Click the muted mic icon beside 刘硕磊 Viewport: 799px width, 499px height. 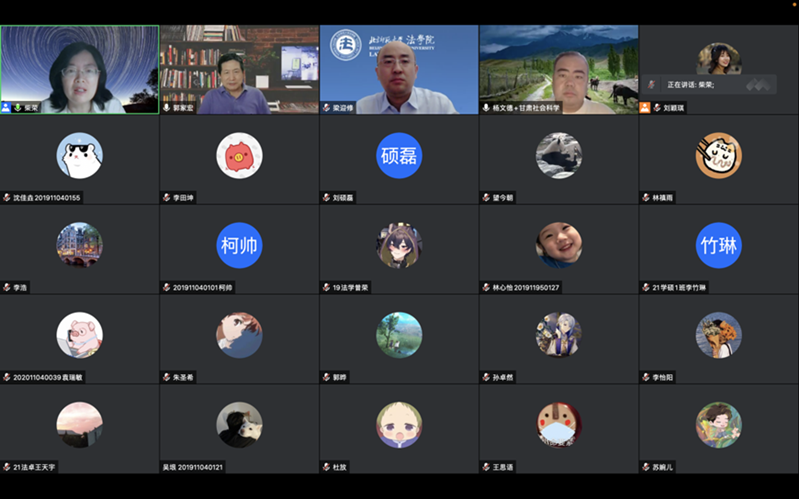(x=326, y=198)
